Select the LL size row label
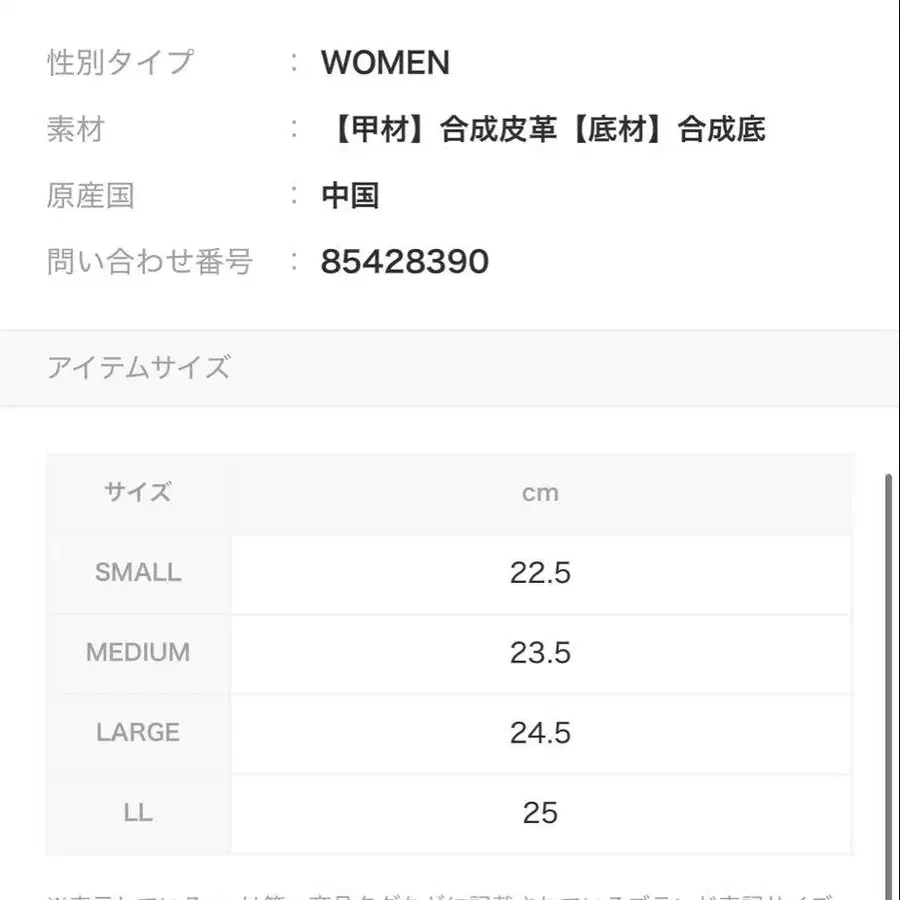The height and width of the screenshot is (900, 900). [138, 813]
